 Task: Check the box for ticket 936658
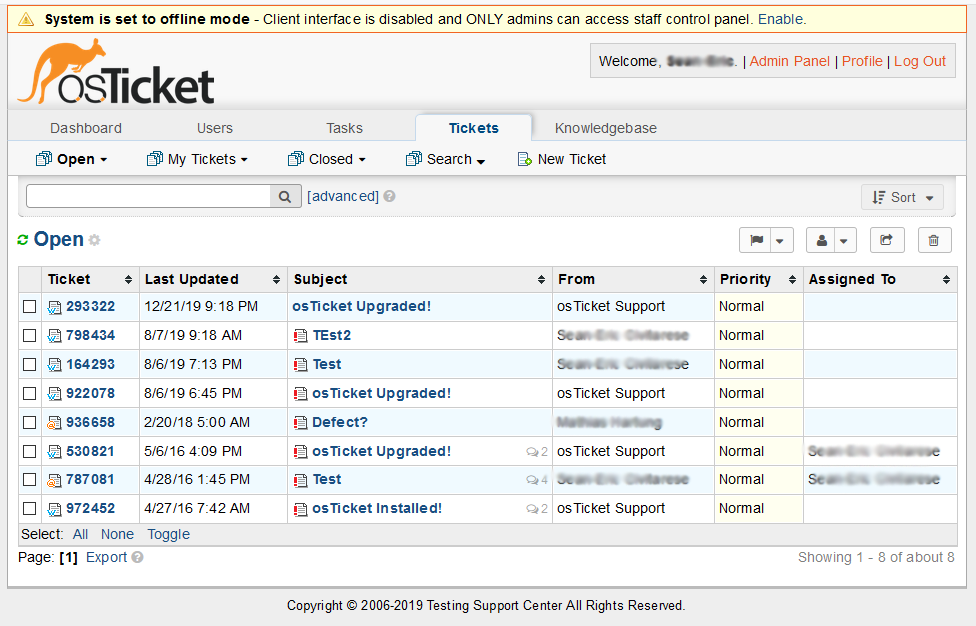(29, 423)
